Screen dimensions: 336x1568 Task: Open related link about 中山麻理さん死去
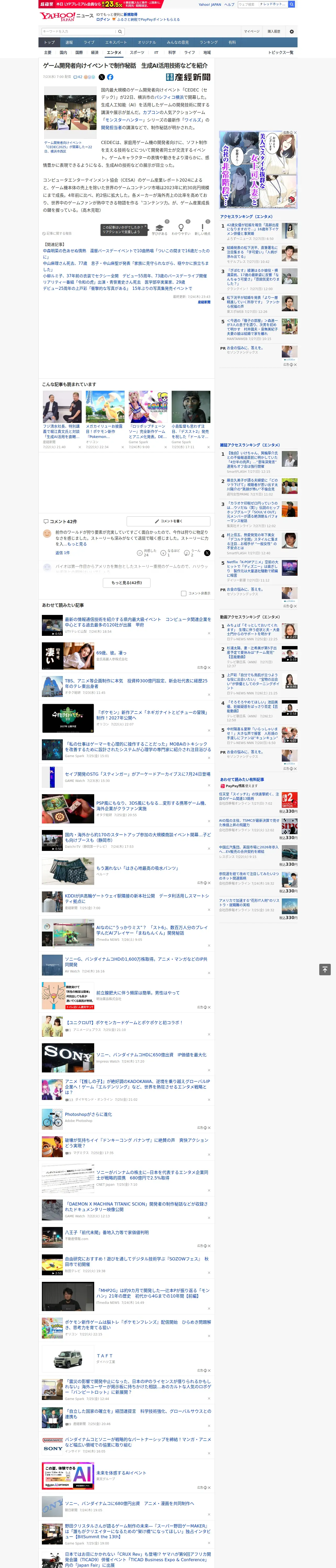pos(126,266)
